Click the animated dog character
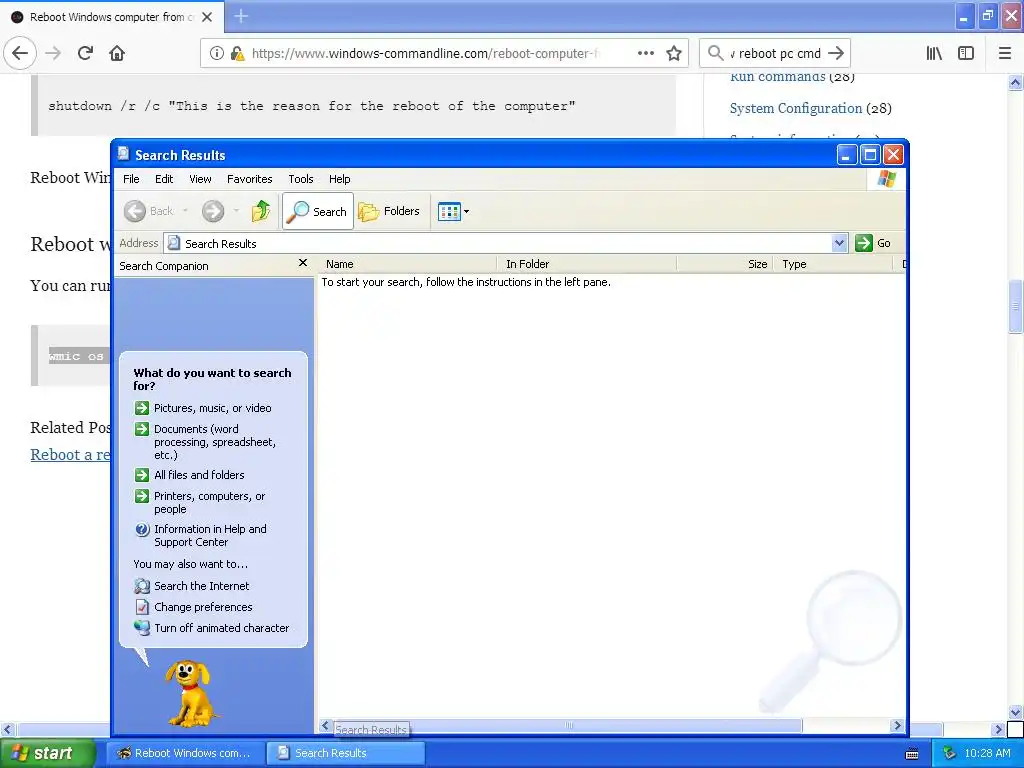Image resolution: width=1024 pixels, height=768 pixels. click(190, 693)
